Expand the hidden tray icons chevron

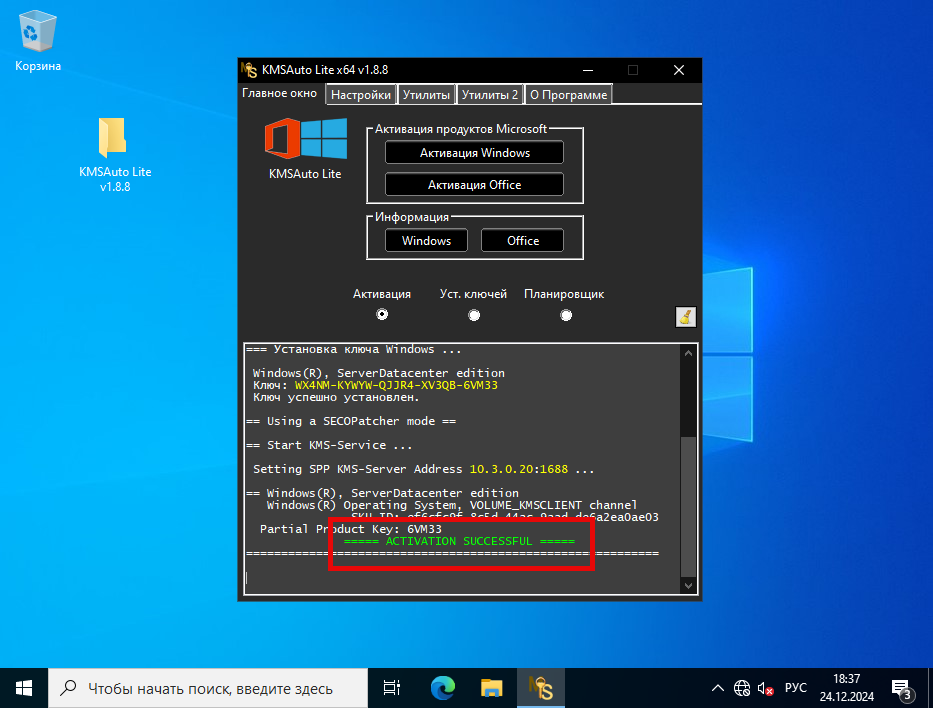coord(717,687)
